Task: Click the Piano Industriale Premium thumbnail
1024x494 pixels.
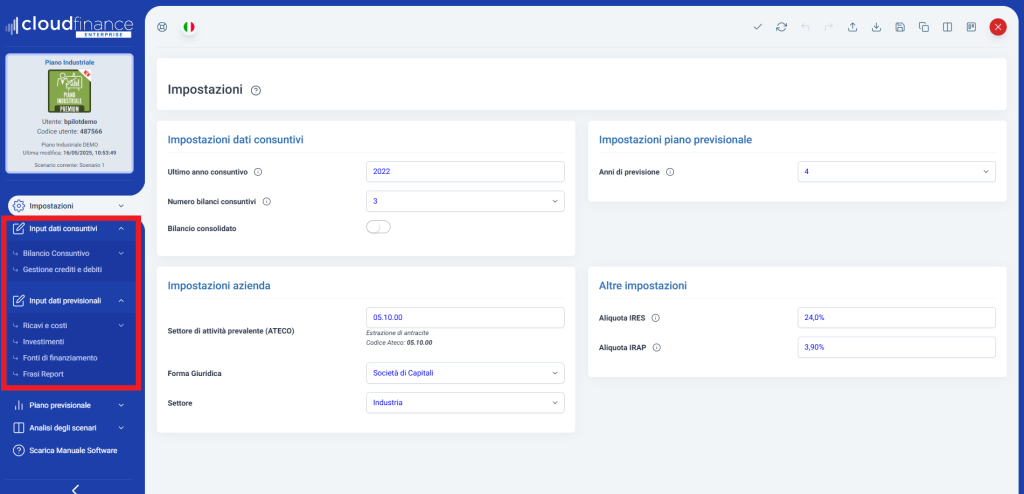Action: (69, 91)
